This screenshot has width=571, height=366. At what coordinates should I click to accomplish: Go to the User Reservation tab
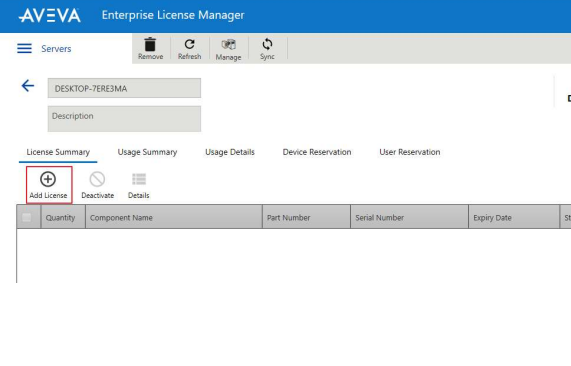410,152
